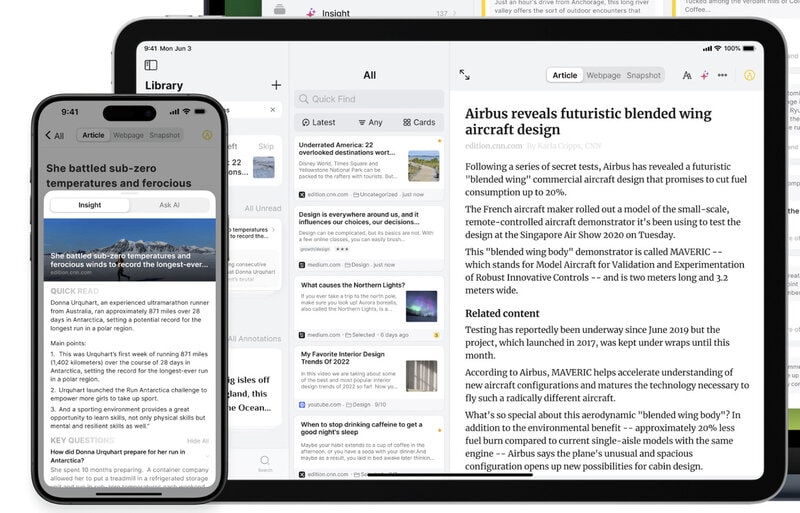
Task: Click the battery indicator on iPad status bar
Action: tap(749, 48)
